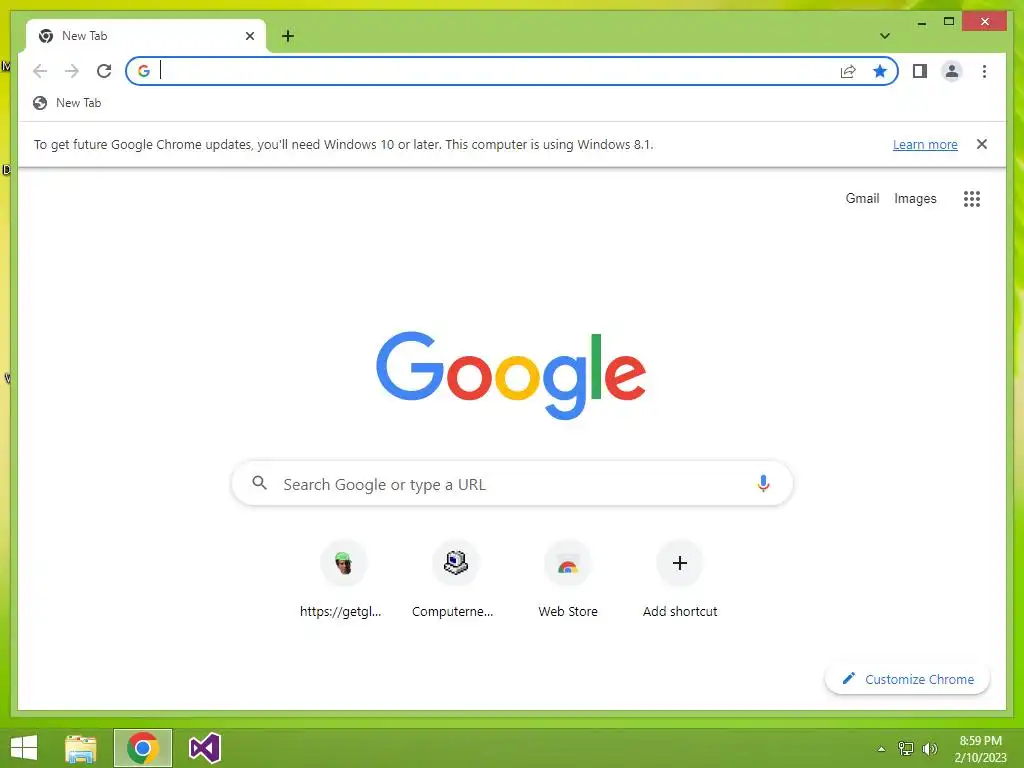1024x768 pixels.
Task: Close the New Tab tab
Action: (x=249, y=36)
